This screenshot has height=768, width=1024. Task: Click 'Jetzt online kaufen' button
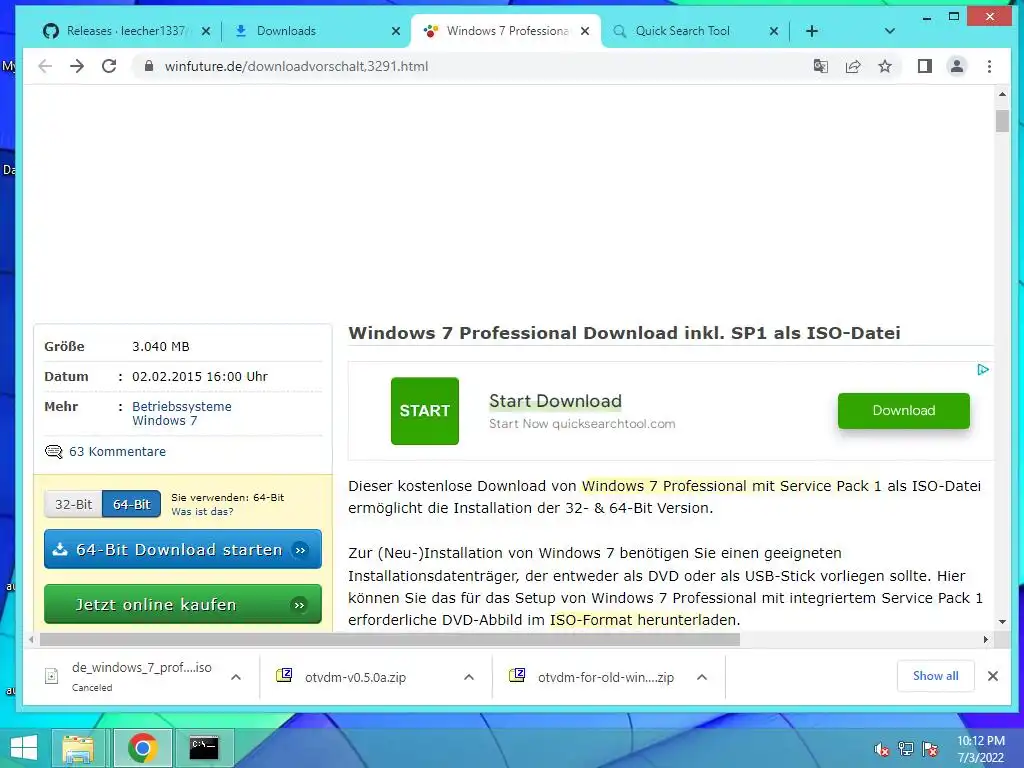click(x=183, y=604)
